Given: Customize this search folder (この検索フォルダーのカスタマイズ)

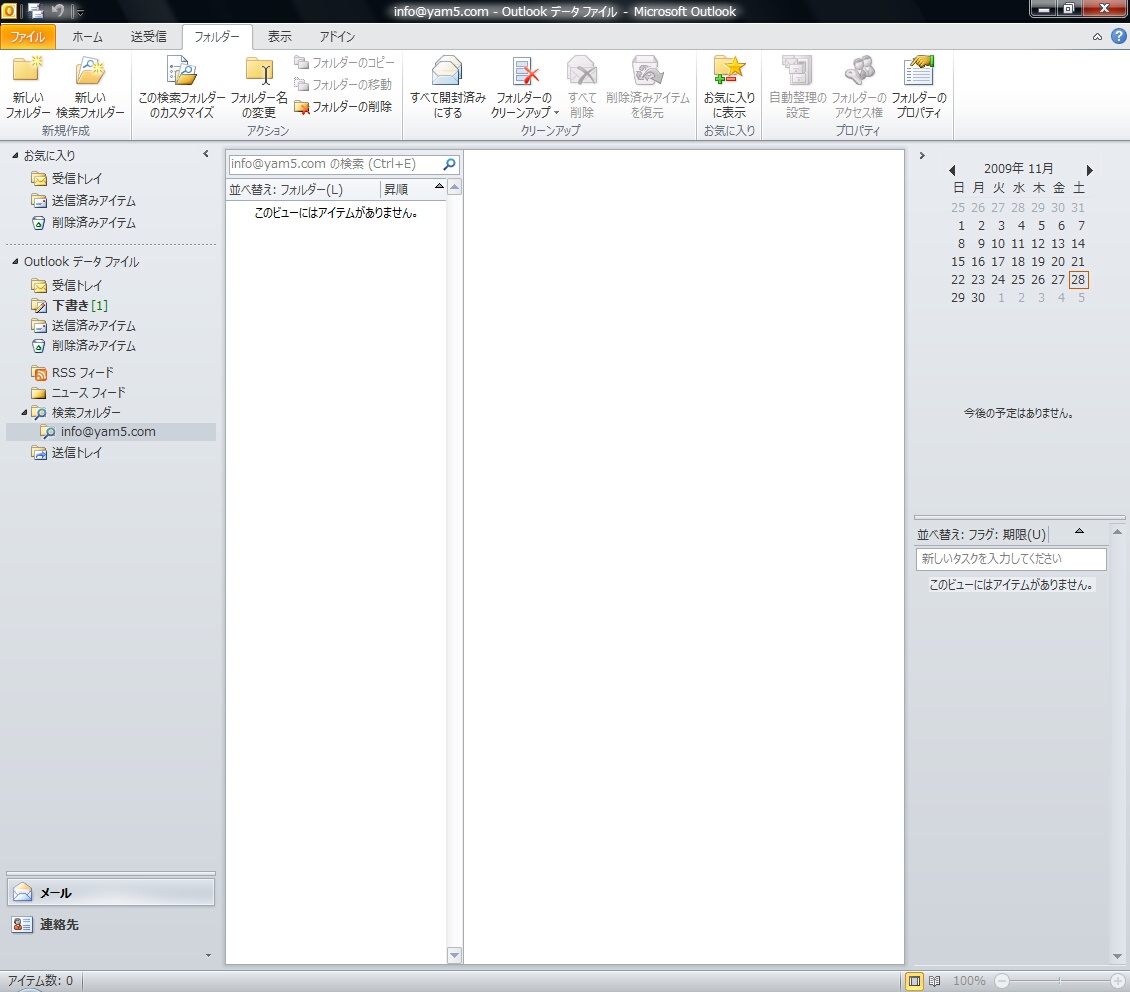Looking at the screenshot, I should pyautogui.click(x=182, y=86).
